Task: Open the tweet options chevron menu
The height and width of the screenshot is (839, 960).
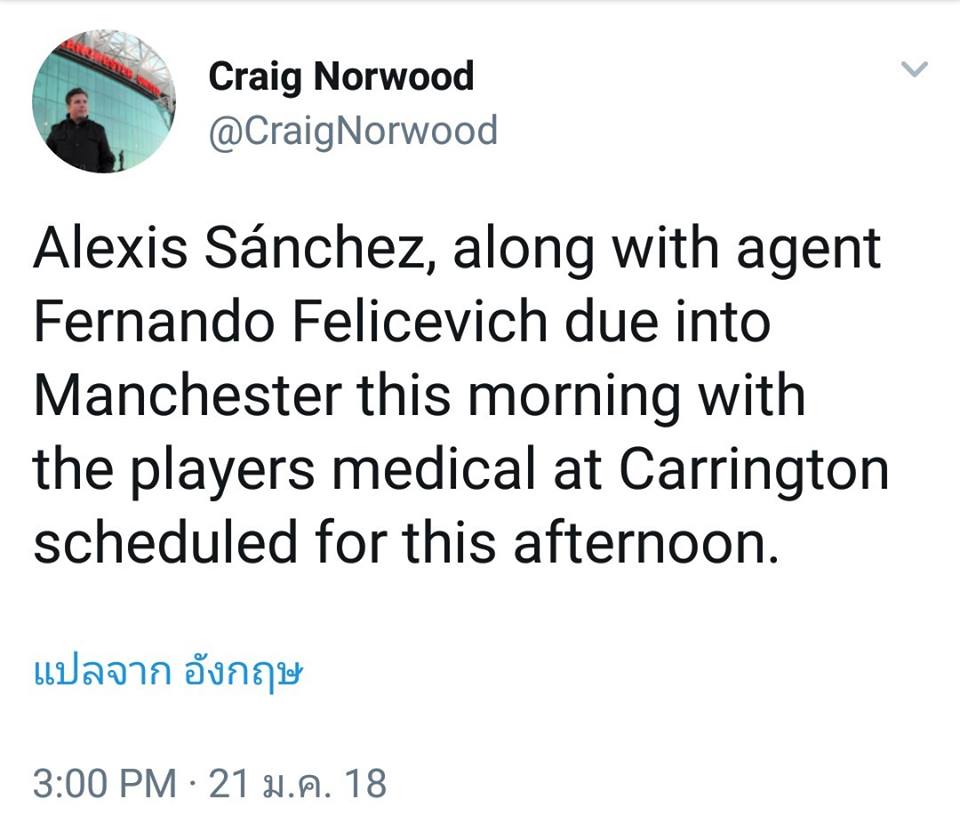Action: coord(915,69)
